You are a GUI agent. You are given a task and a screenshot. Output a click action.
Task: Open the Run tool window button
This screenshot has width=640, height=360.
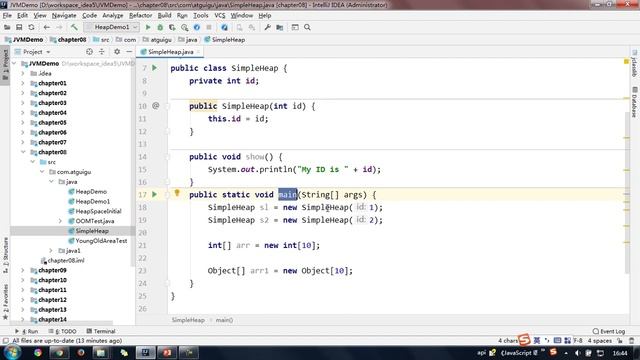pos(27,331)
